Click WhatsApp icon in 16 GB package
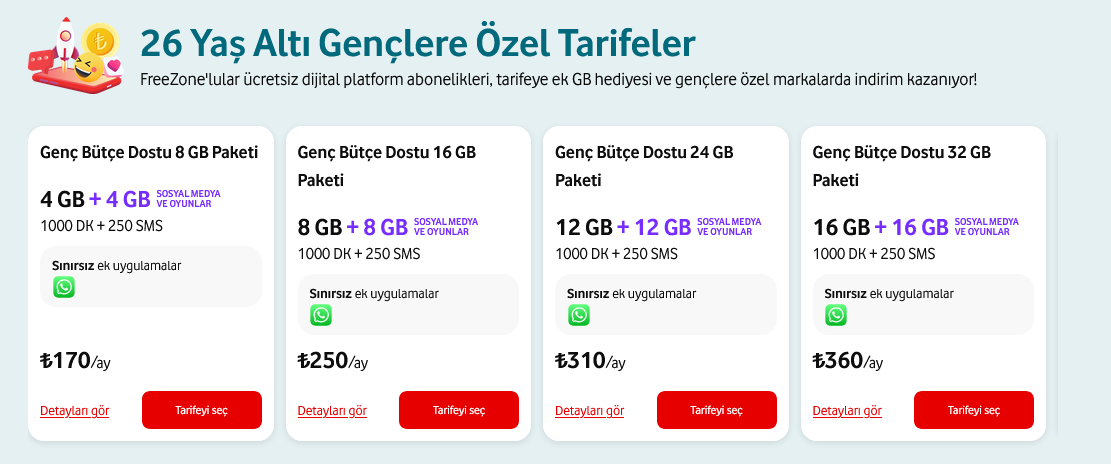The image size is (1111, 464). click(321, 315)
